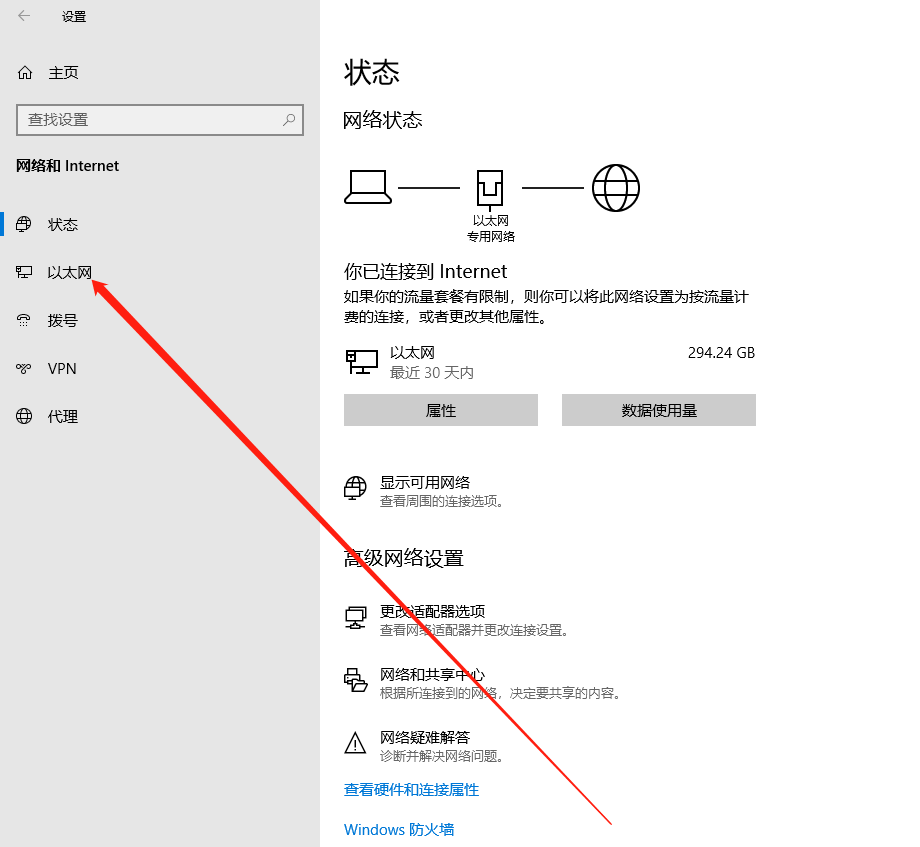920x847 pixels.
Task: Click the adapter icon beside 更改适配器选项
Action: (356, 618)
